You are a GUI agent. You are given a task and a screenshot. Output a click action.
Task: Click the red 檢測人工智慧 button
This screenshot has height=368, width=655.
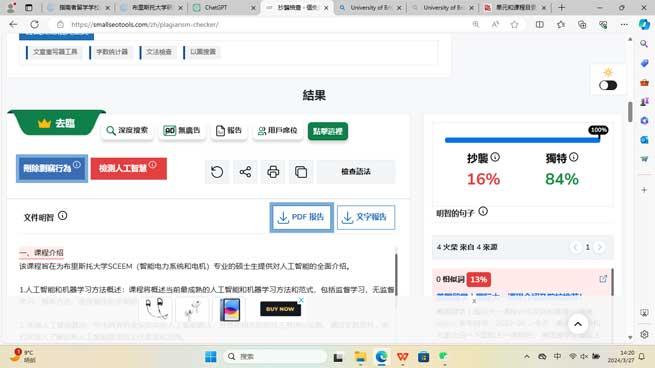[x=128, y=168]
